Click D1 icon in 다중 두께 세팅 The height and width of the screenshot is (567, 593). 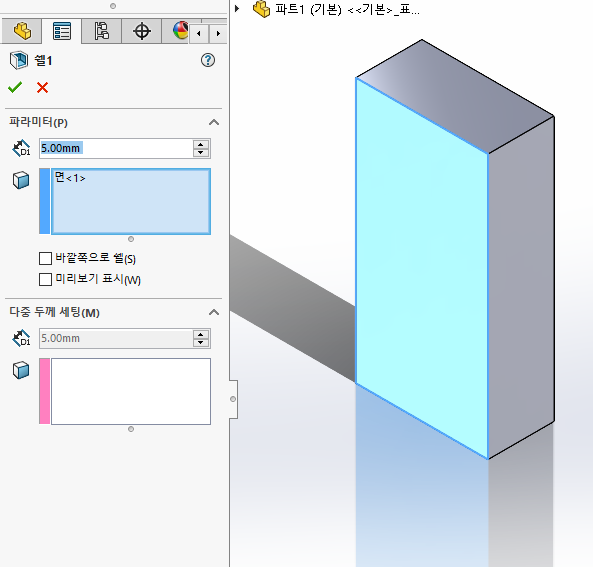click(21, 338)
